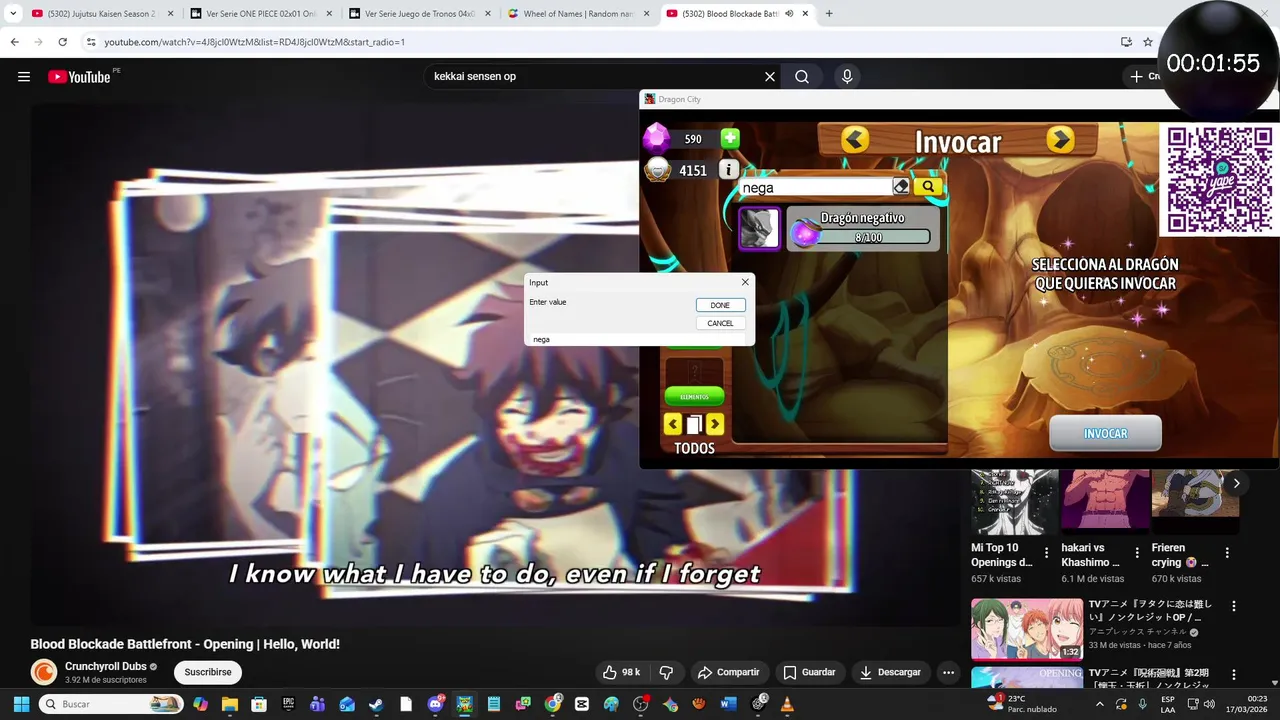Select the Dragón negativo portrait thumbnail

pos(759,228)
